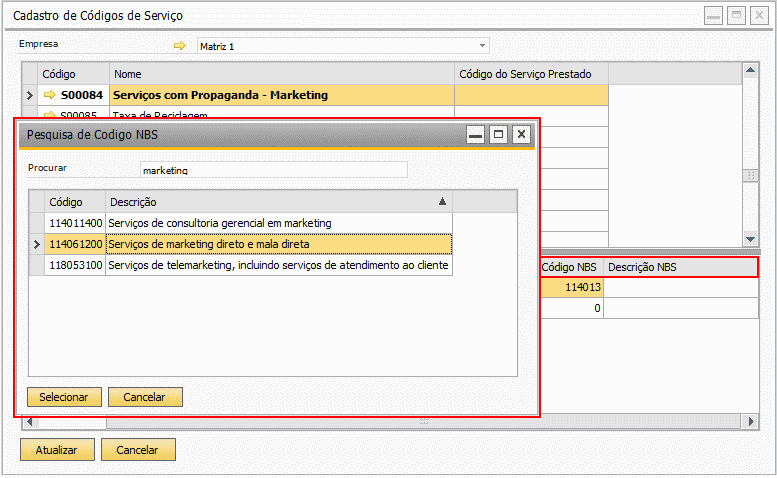Maximize the Pesquisa de Codigo NBS window
Image resolution: width=777 pixels, height=478 pixels.
tap(499, 135)
